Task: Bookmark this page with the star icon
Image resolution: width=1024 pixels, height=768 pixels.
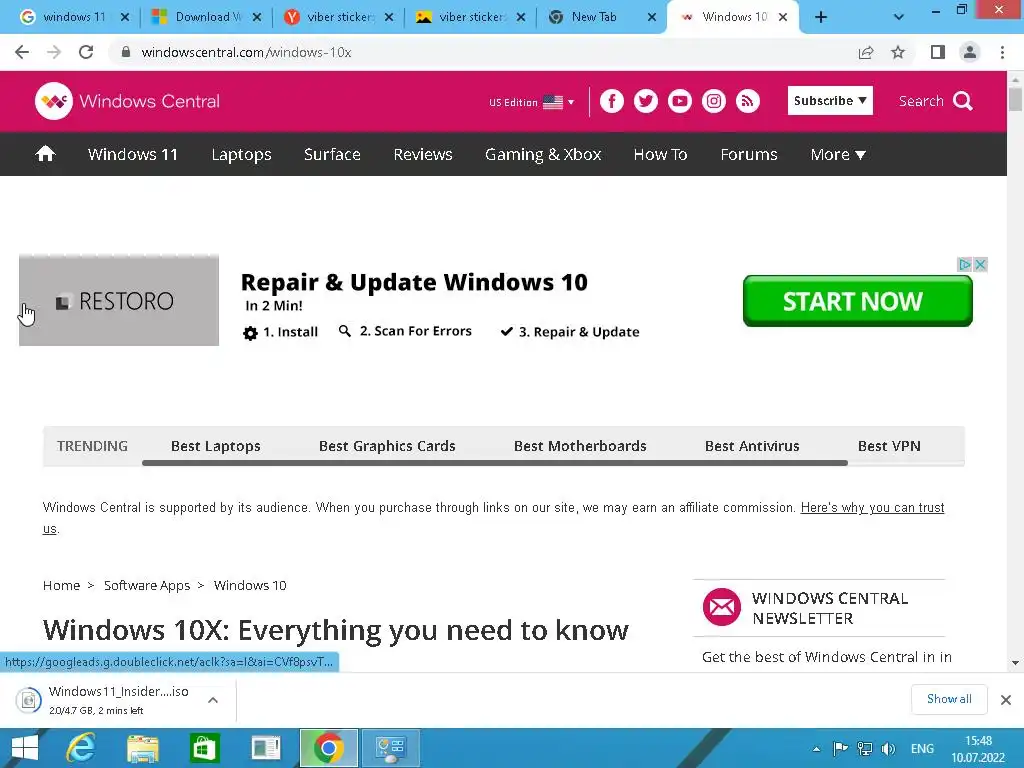Action: coord(898,52)
